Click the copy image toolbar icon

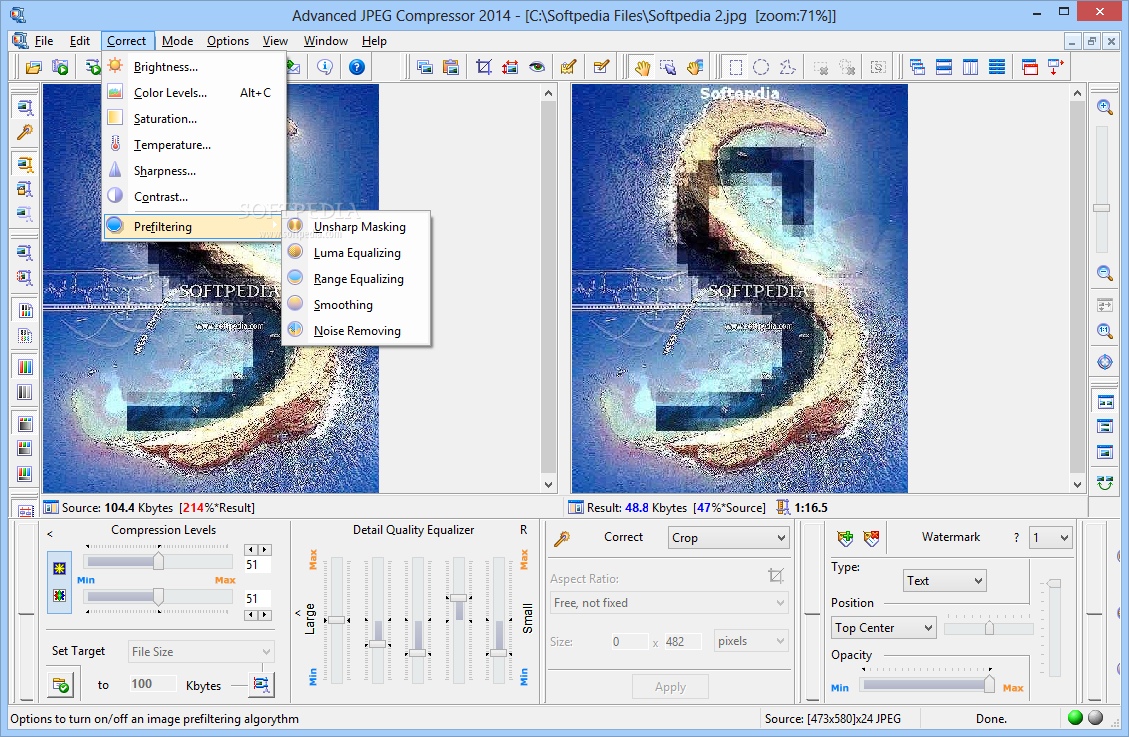(425, 68)
